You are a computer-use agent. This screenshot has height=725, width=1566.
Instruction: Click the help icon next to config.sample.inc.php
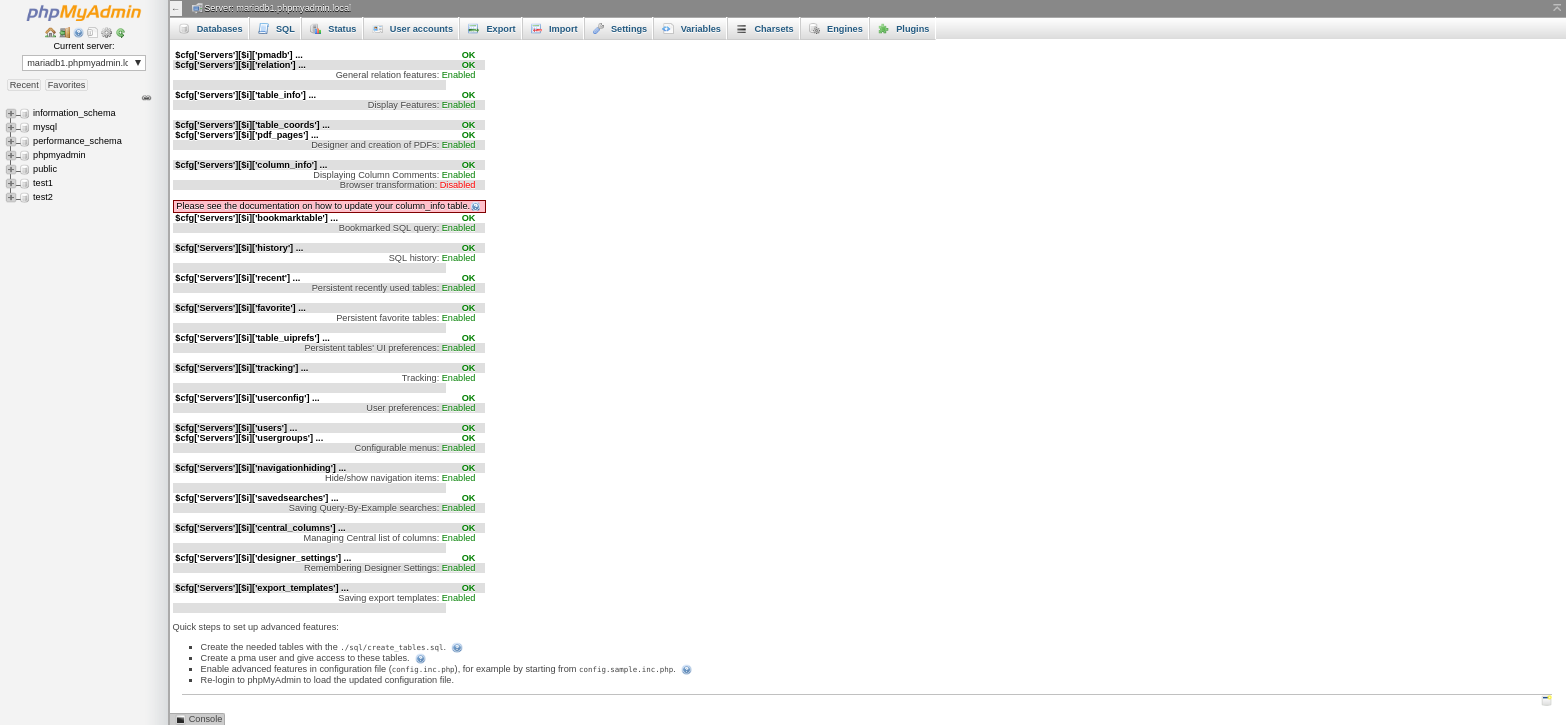[686, 669]
